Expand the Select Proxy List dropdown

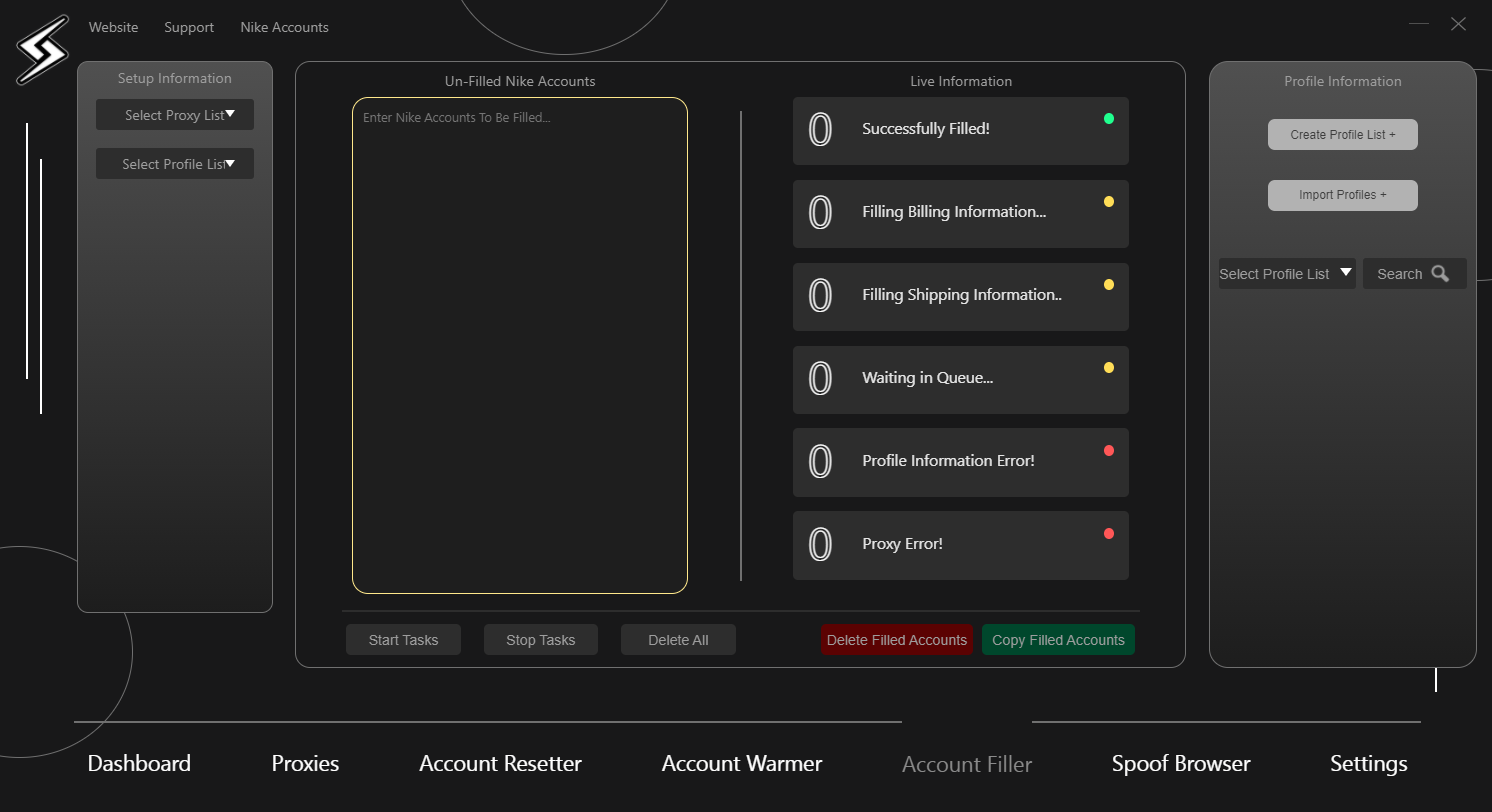click(175, 115)
